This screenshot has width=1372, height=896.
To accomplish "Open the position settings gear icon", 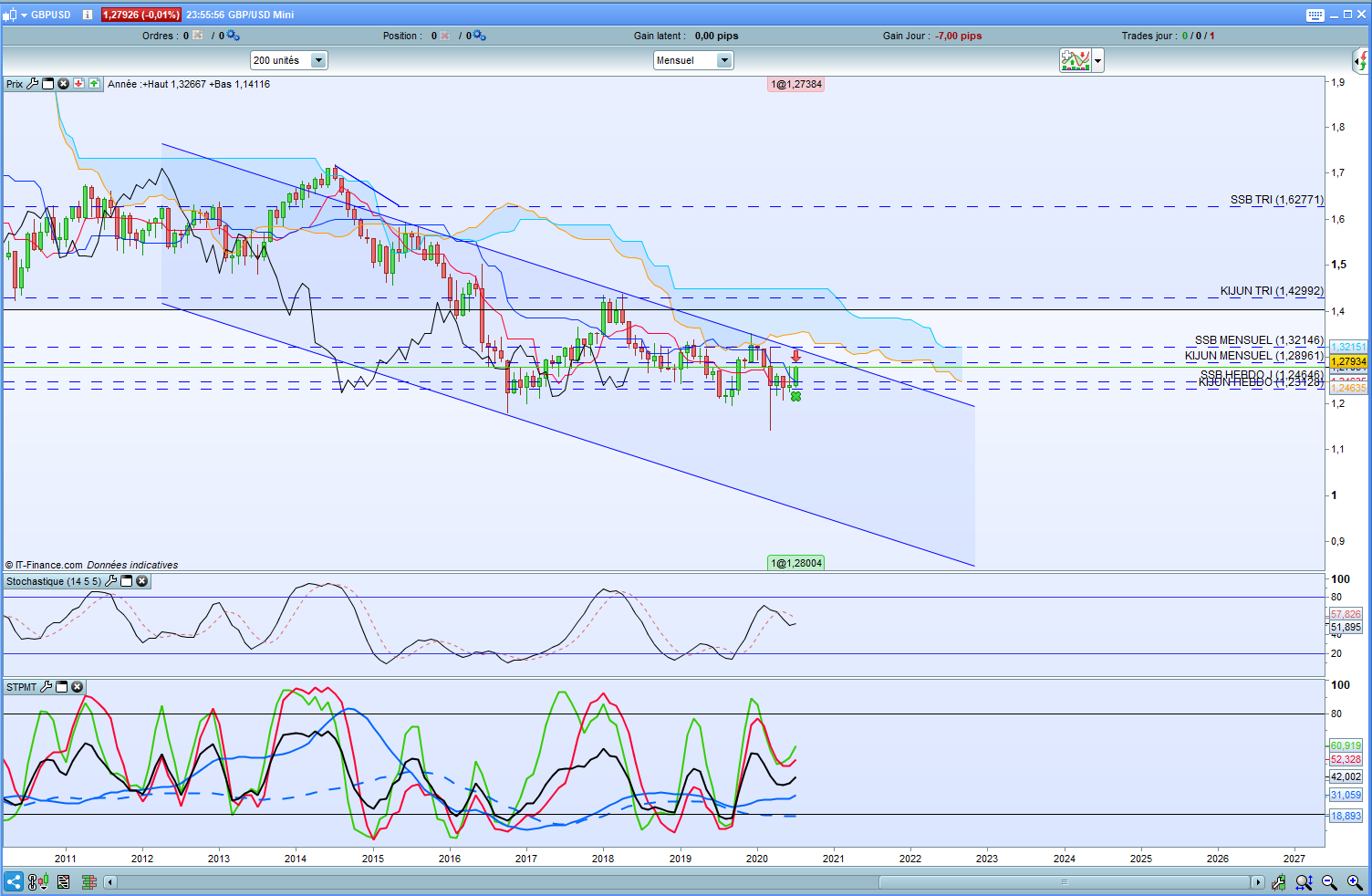I will pos(480,36).
